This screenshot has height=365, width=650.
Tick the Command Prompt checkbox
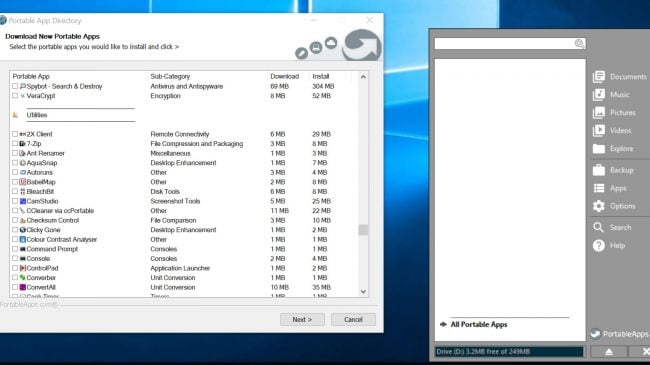[x=15, y=249]
